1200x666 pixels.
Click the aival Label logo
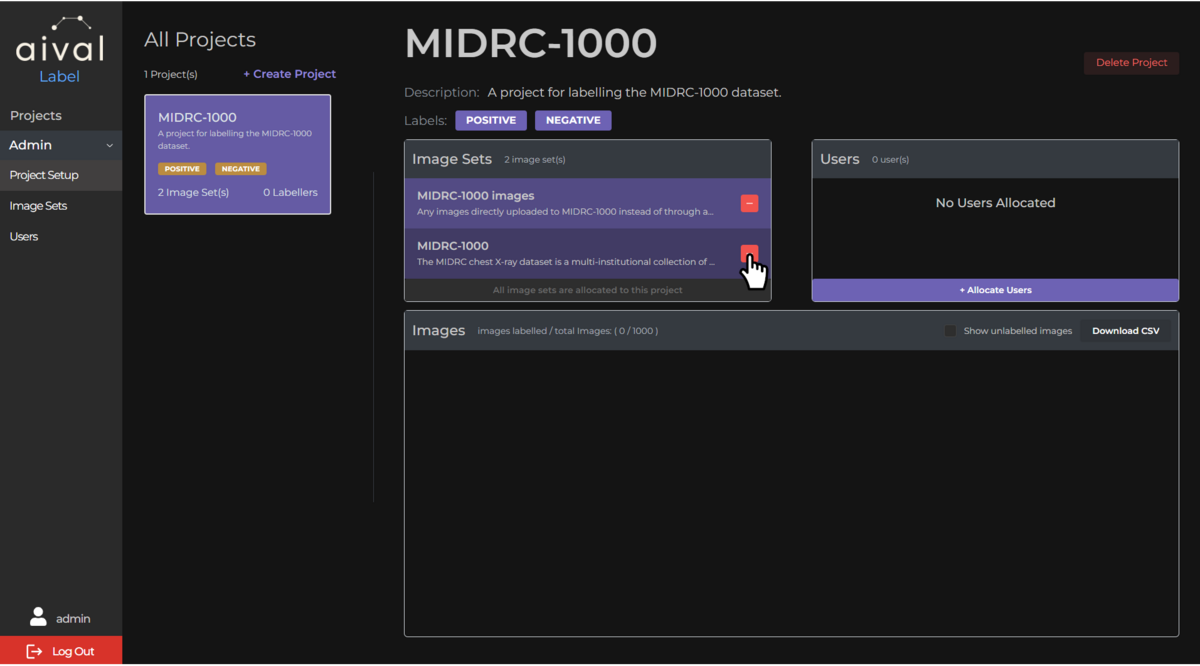60,50
